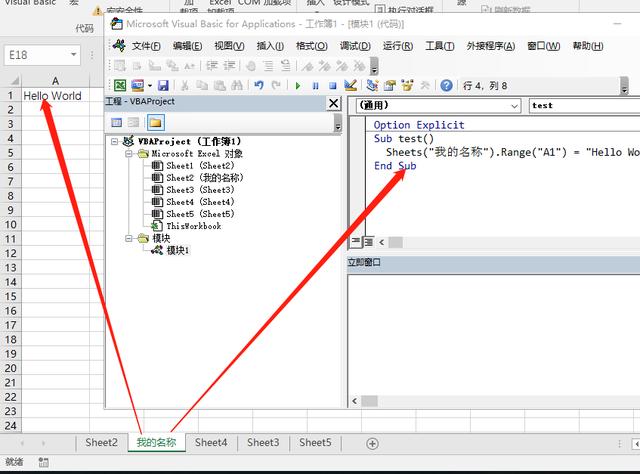Undo the last edit with the blue arrow
Image resolution: width=640 pixels, height=474 pixels.
[259, 85]
